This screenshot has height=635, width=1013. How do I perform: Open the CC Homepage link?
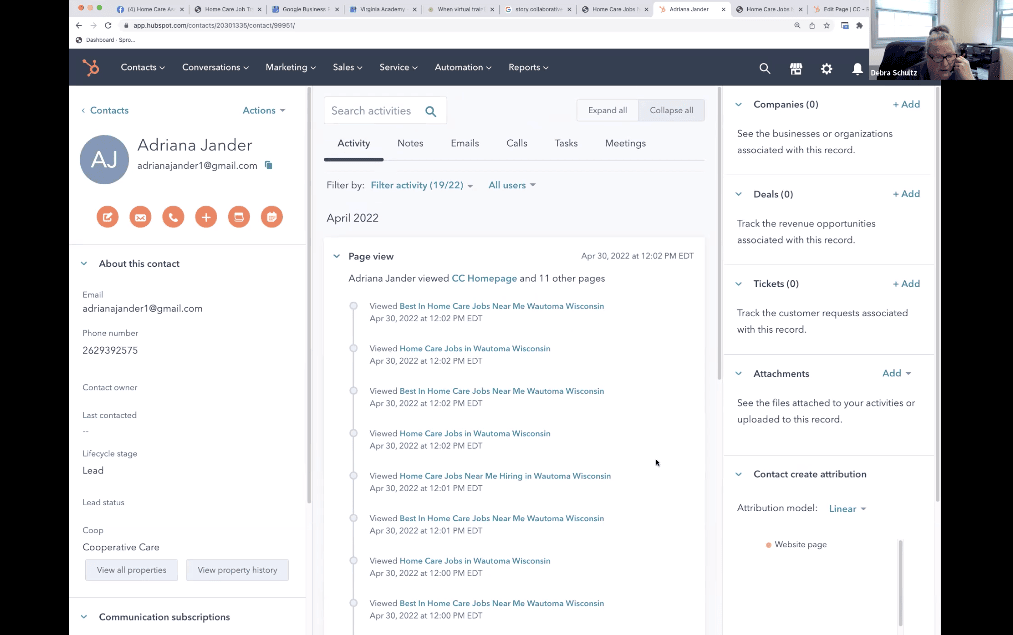(x=484, y=278)
